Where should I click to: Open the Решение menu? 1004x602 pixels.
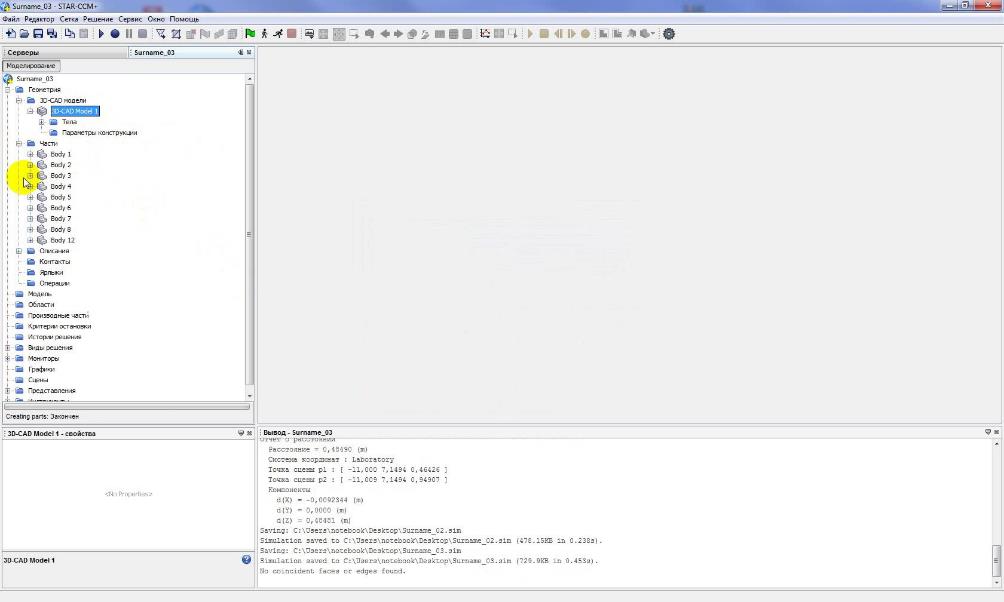(x=97, y=19)
